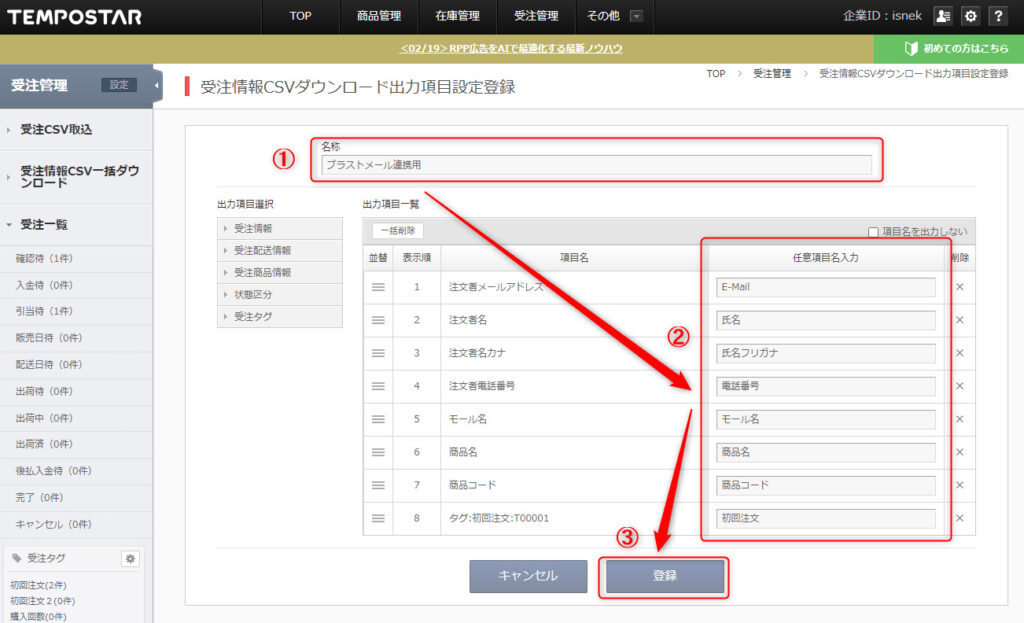The image size is (1024, 623).
Task: Remove the 商品コード row using X
Action: [959, 485]
